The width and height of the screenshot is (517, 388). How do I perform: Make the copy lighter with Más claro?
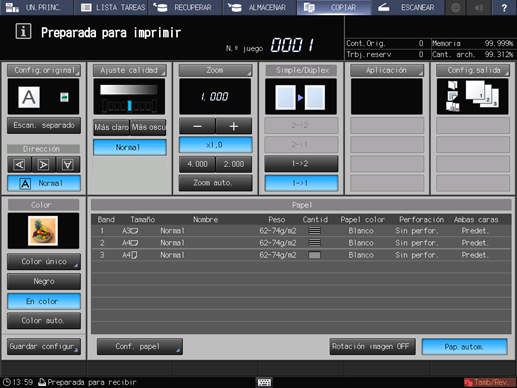click(111, 127)
